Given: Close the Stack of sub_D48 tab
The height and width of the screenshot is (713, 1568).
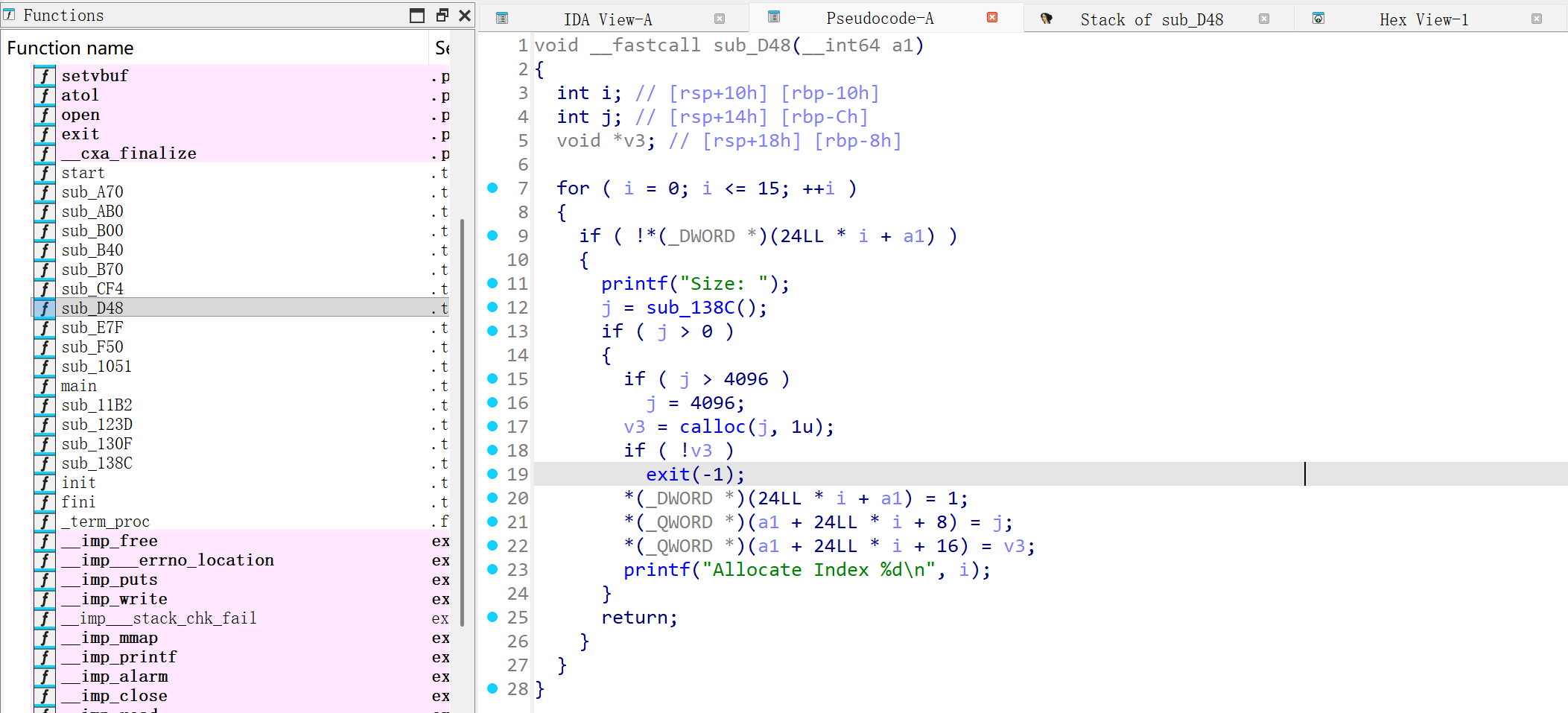Looking at the screenshot, I should coord(1264,19).
